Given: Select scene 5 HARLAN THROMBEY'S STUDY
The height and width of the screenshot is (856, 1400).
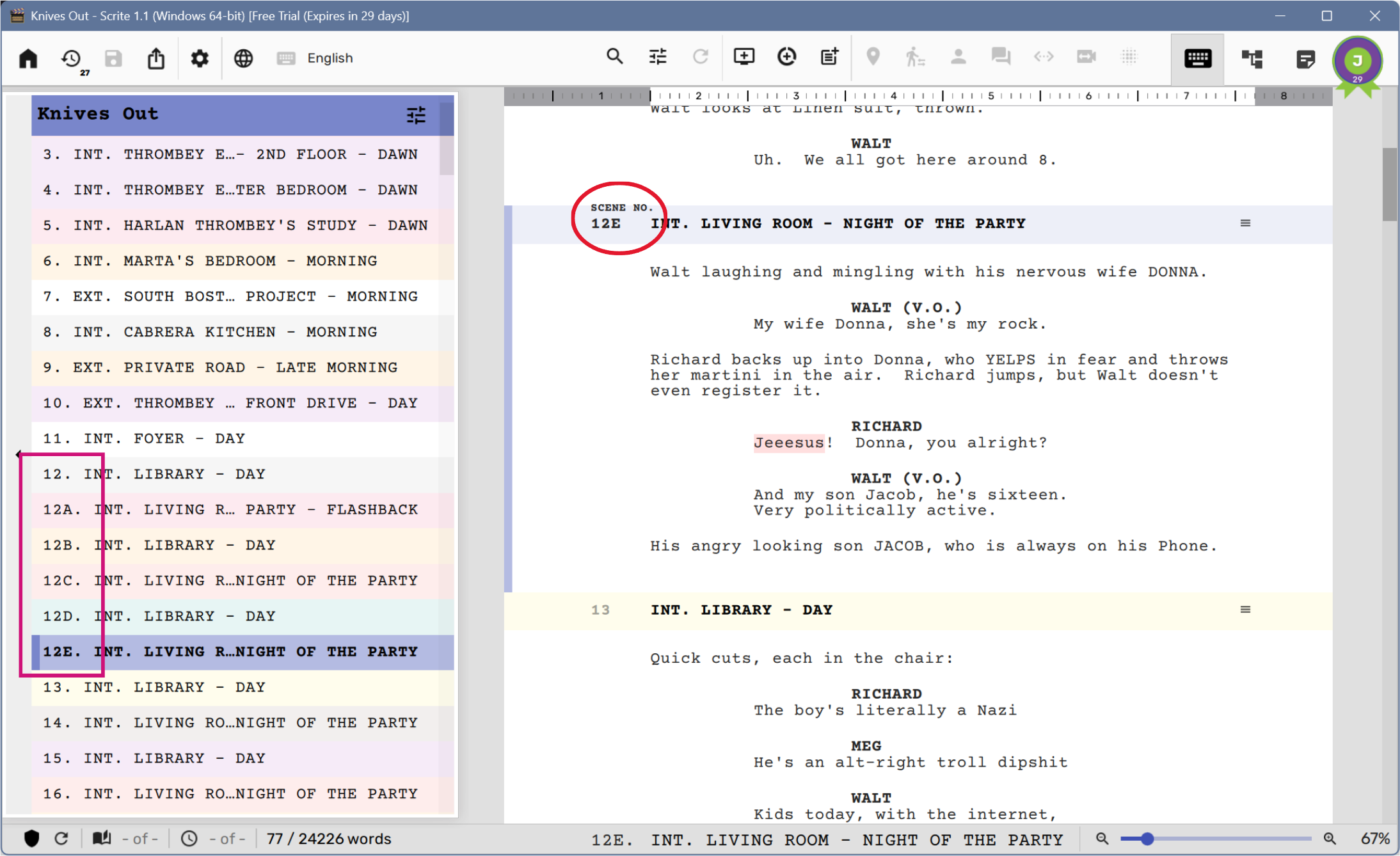Looking at the screenshot, I should [235, 225].
